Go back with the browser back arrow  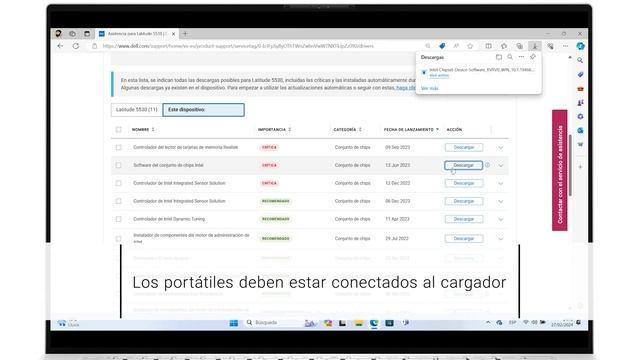point(60,46)
